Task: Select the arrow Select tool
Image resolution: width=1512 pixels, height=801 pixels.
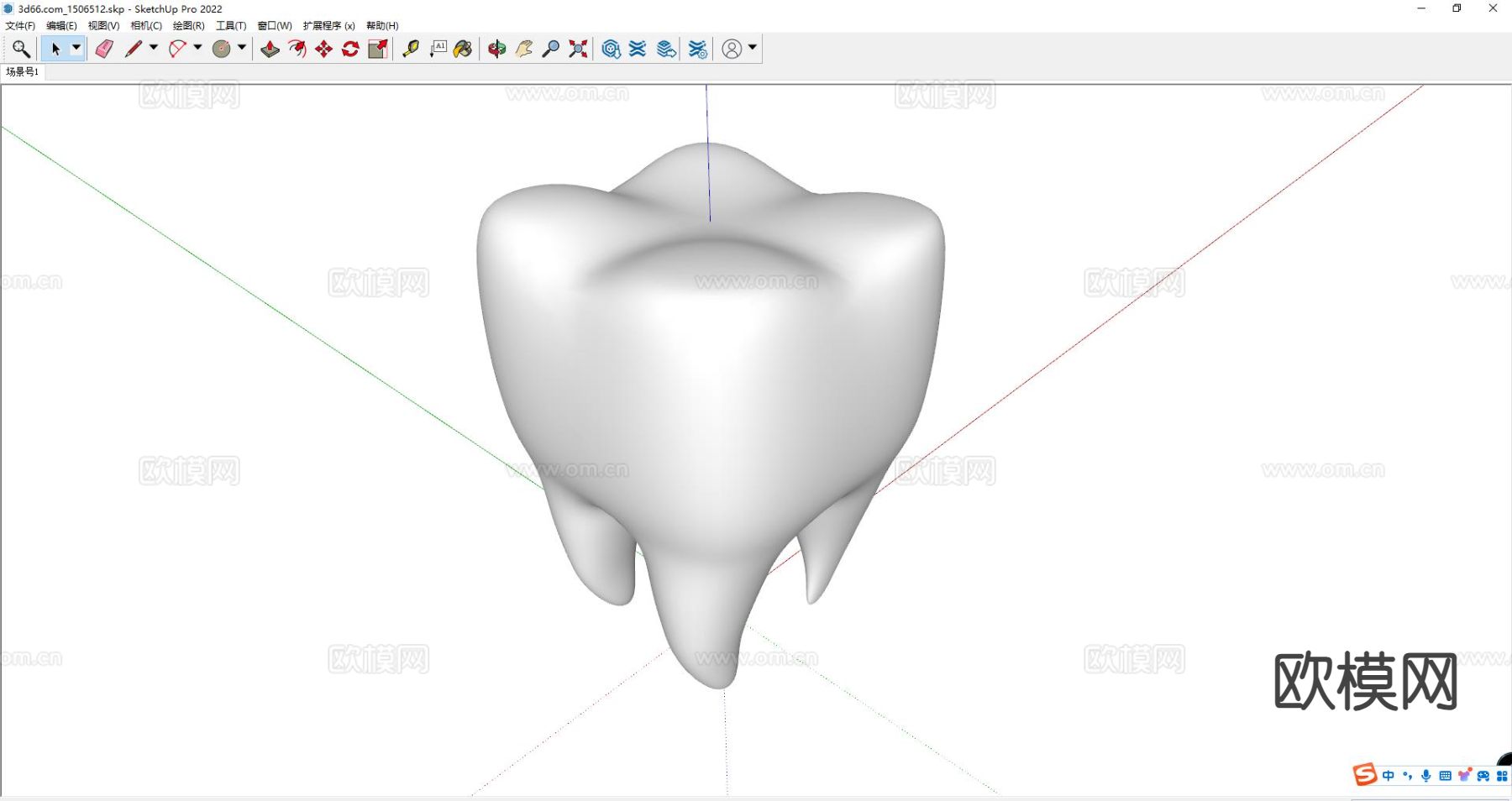Action: tap(55, 49)
